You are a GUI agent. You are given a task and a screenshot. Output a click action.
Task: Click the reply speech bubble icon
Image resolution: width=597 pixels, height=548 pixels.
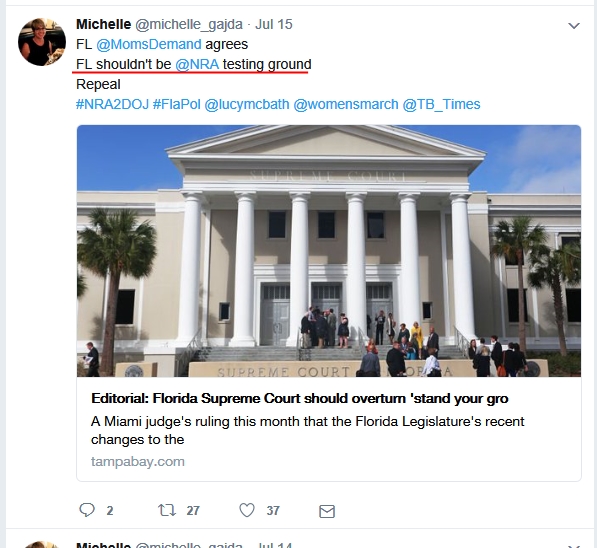click(86, 510)
